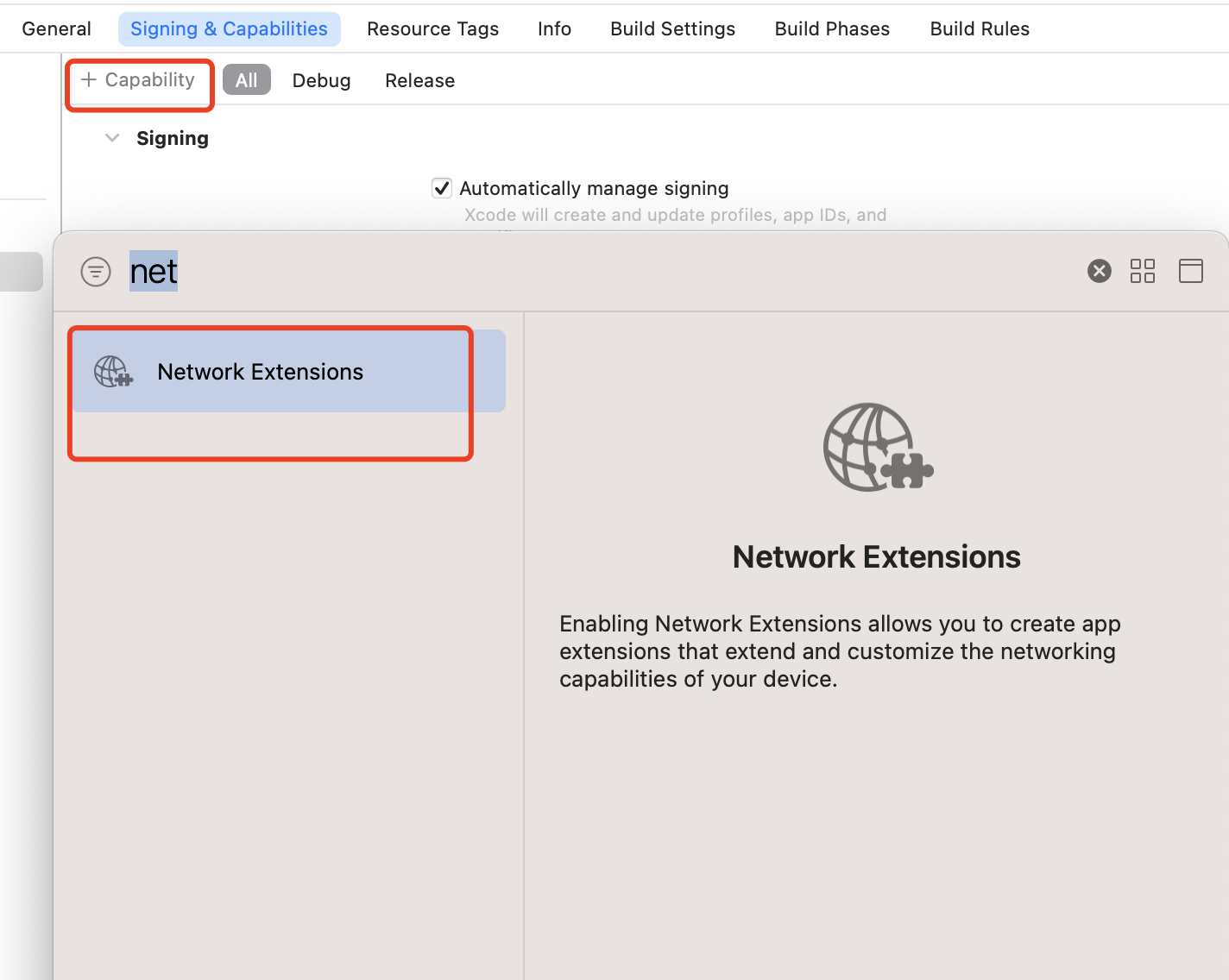Toggle the capability detail pane view
This screenshot has height=980, width=1229.
1190,272
